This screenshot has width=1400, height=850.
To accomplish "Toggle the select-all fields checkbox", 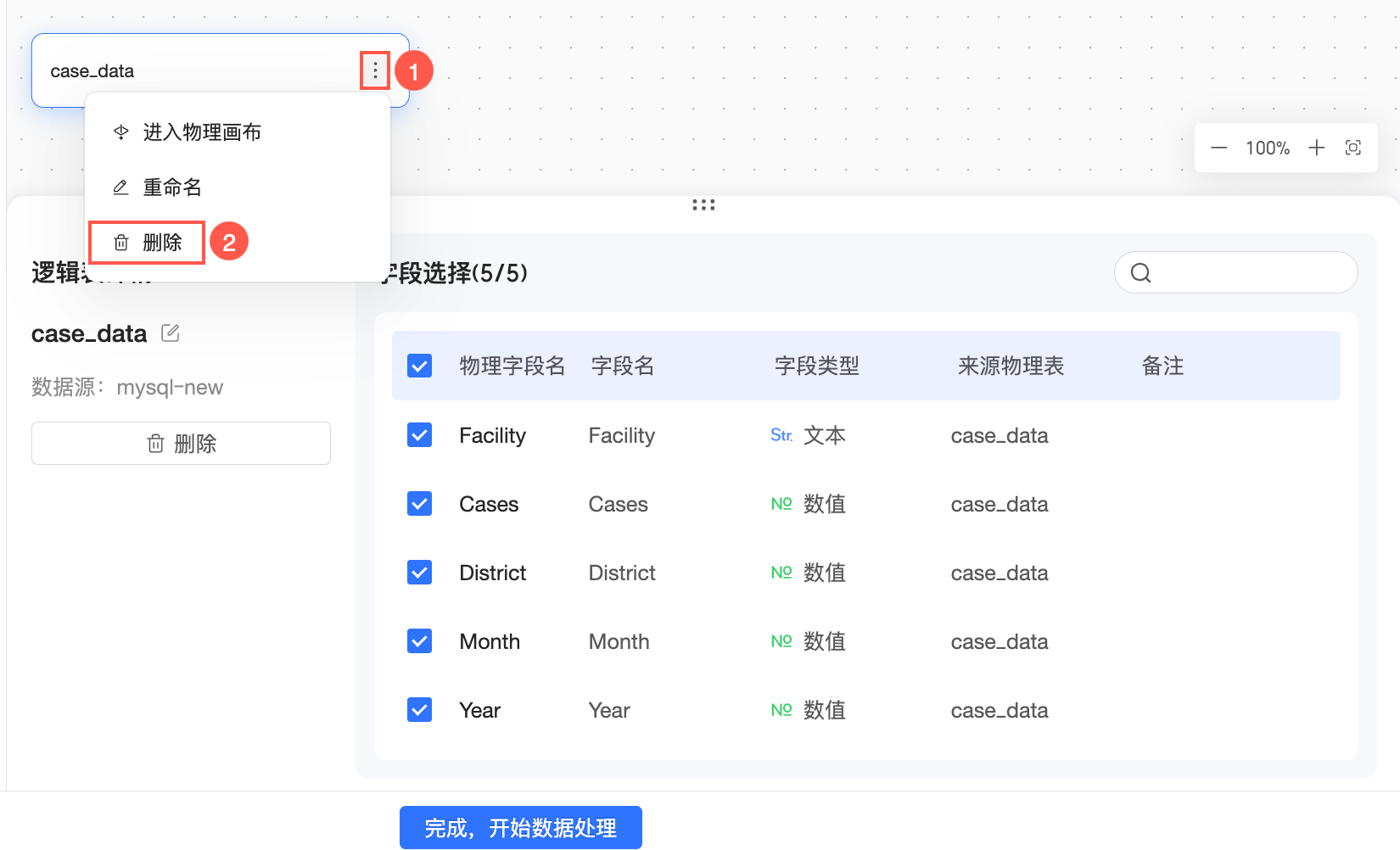I will [420, 366].
